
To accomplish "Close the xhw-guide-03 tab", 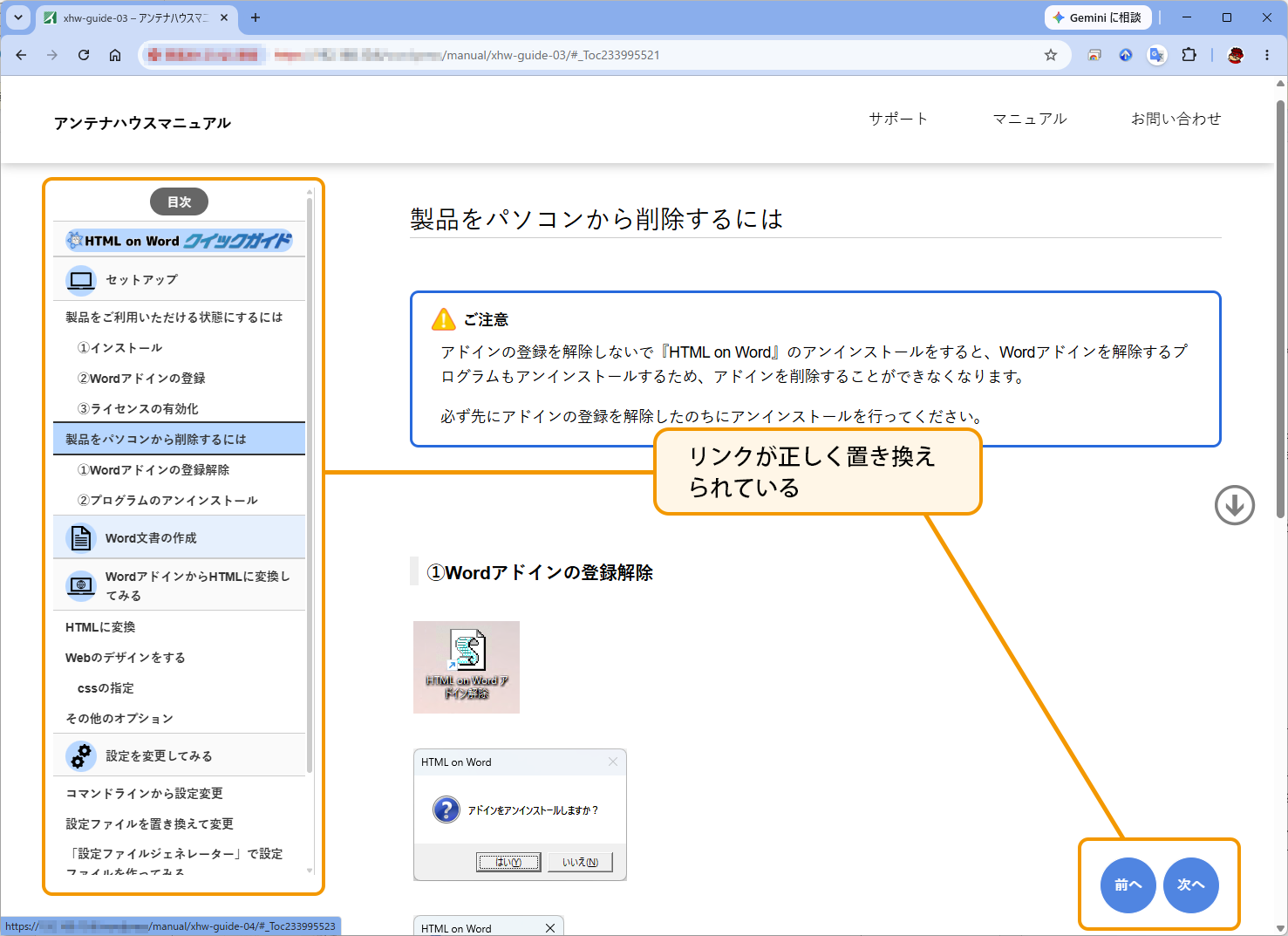I will point(224,17).
